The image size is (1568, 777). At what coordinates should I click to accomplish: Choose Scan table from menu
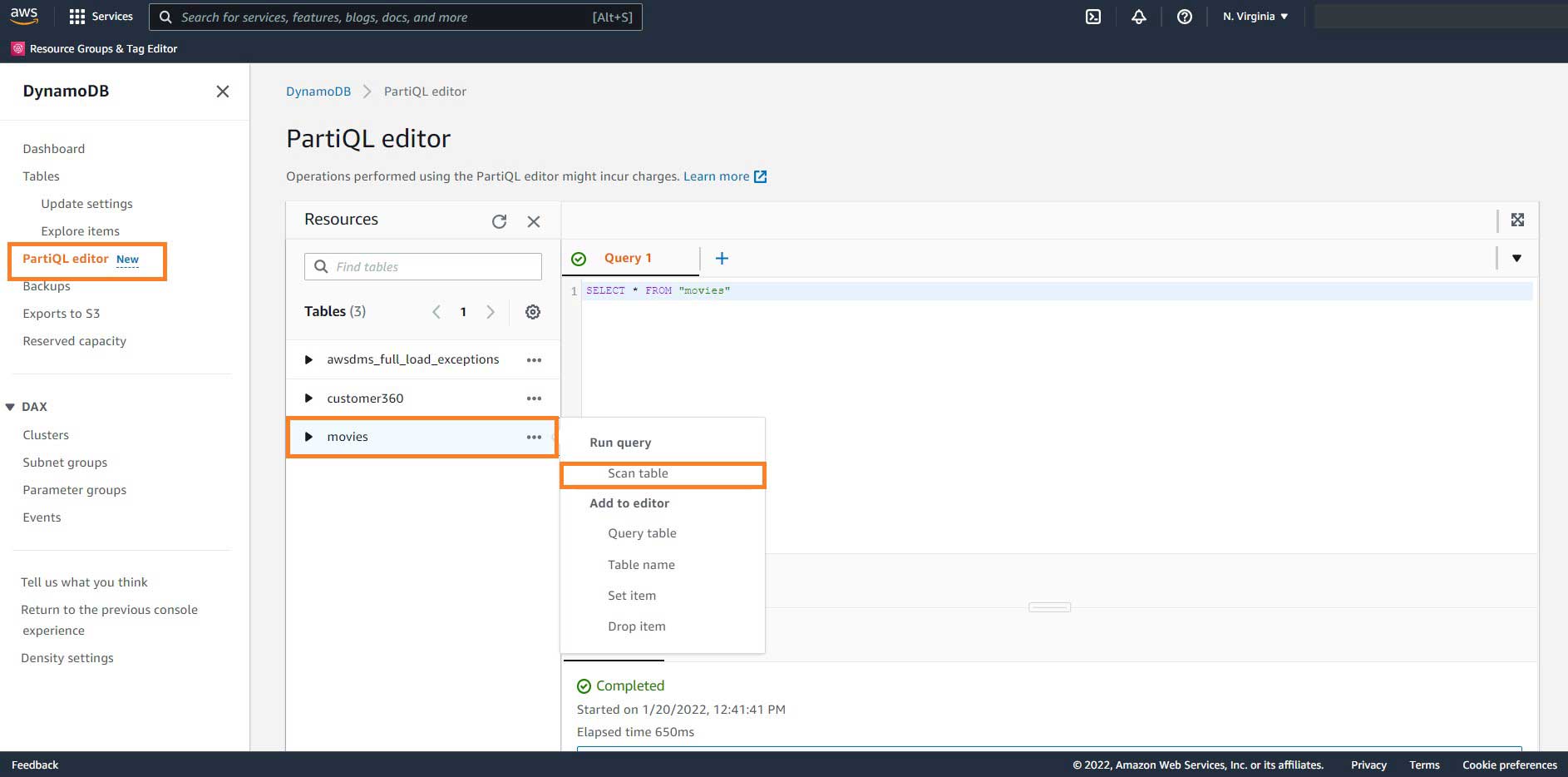click(x=638, y=473)
